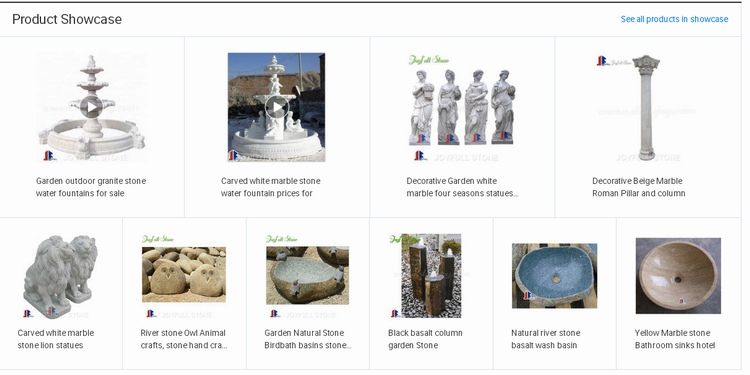Viewport: 750px width, 375px height.
Task: Select the white marble lion statues thumbnail
Action: tap(61, 276)
